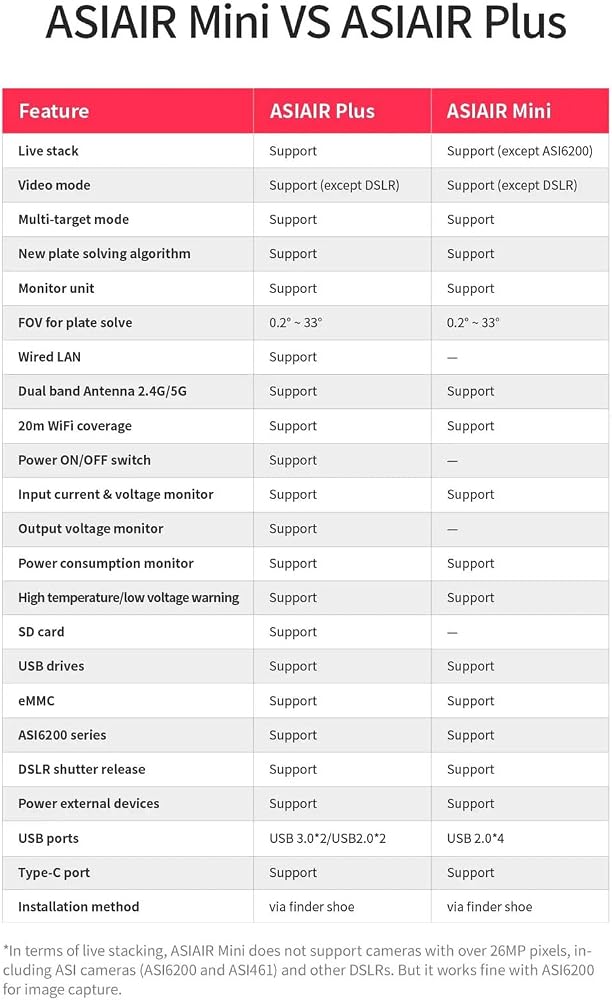Click the USB 3.0*2/USB2.0*2 cell
The height and width of the screenshot is (1000, 612).
pos(328,839)
